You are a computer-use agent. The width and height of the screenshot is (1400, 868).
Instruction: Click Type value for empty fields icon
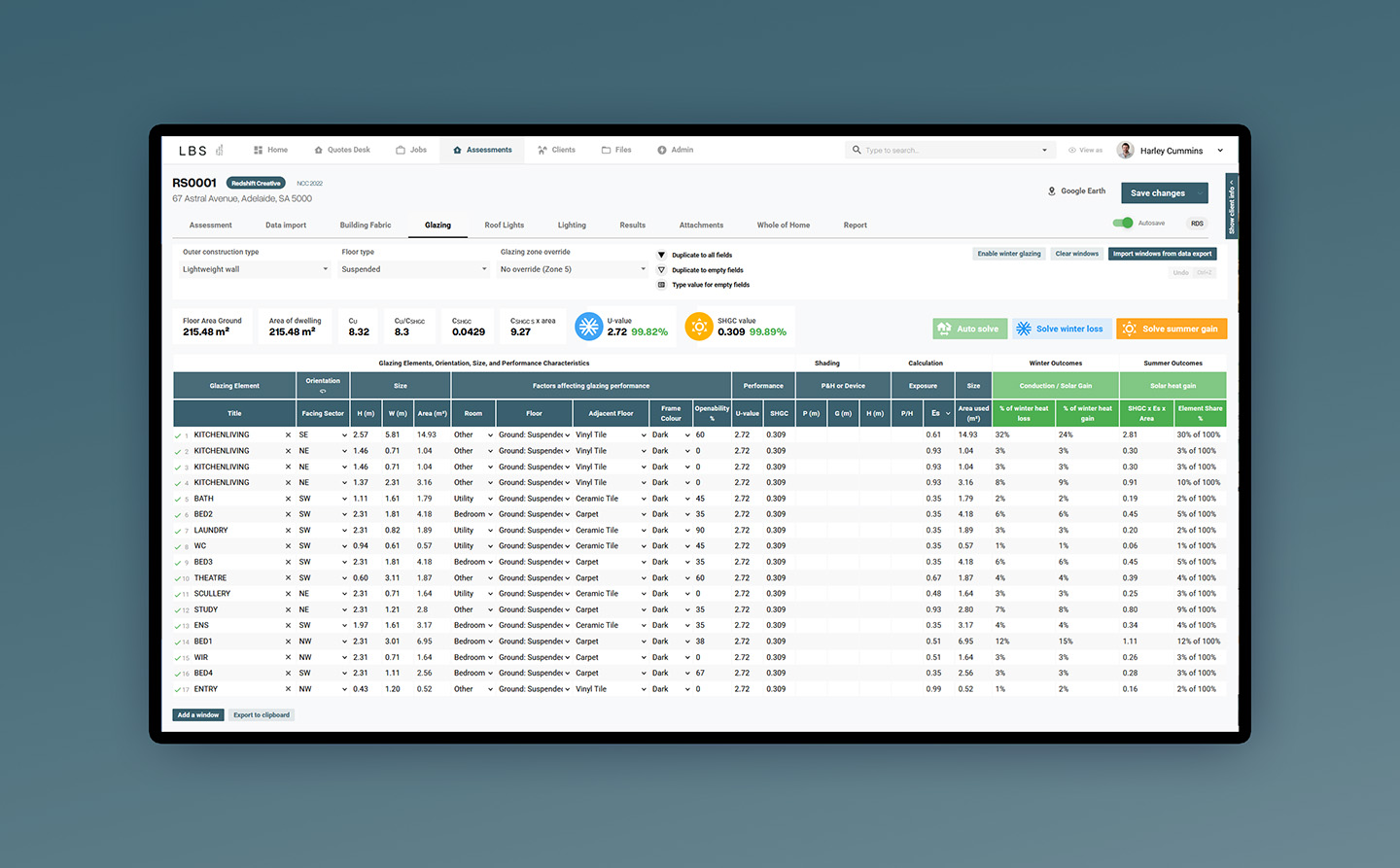(x=662, y=285)
